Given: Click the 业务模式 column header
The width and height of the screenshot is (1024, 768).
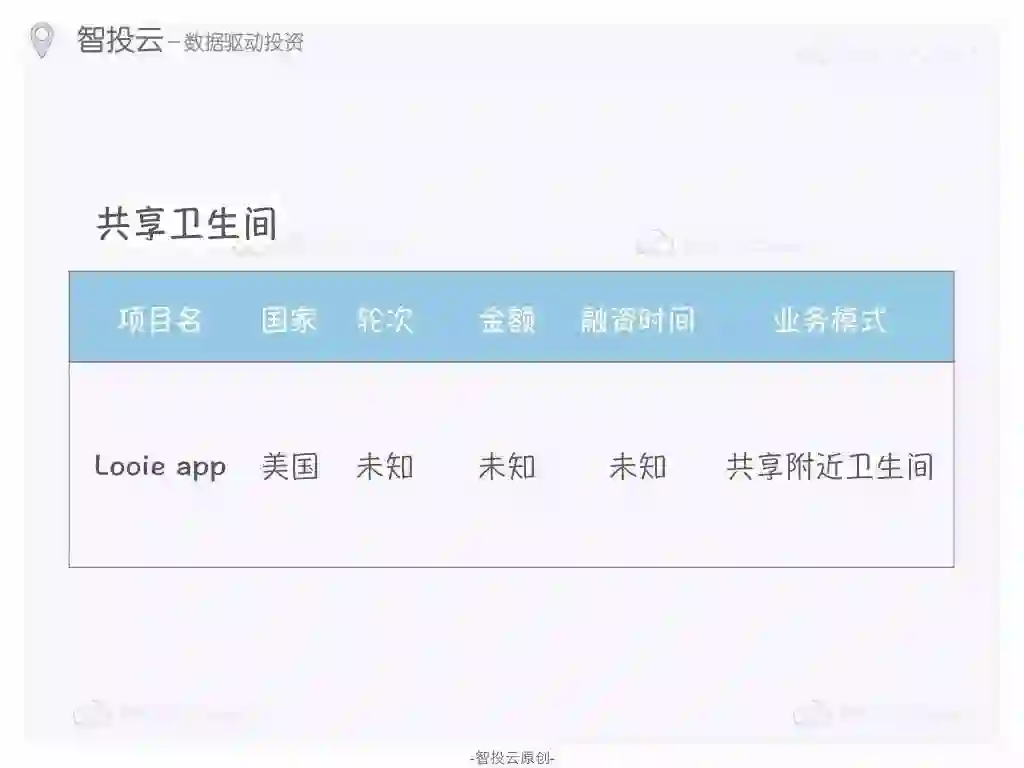Looking at the screenshot, I should (829, 320).
